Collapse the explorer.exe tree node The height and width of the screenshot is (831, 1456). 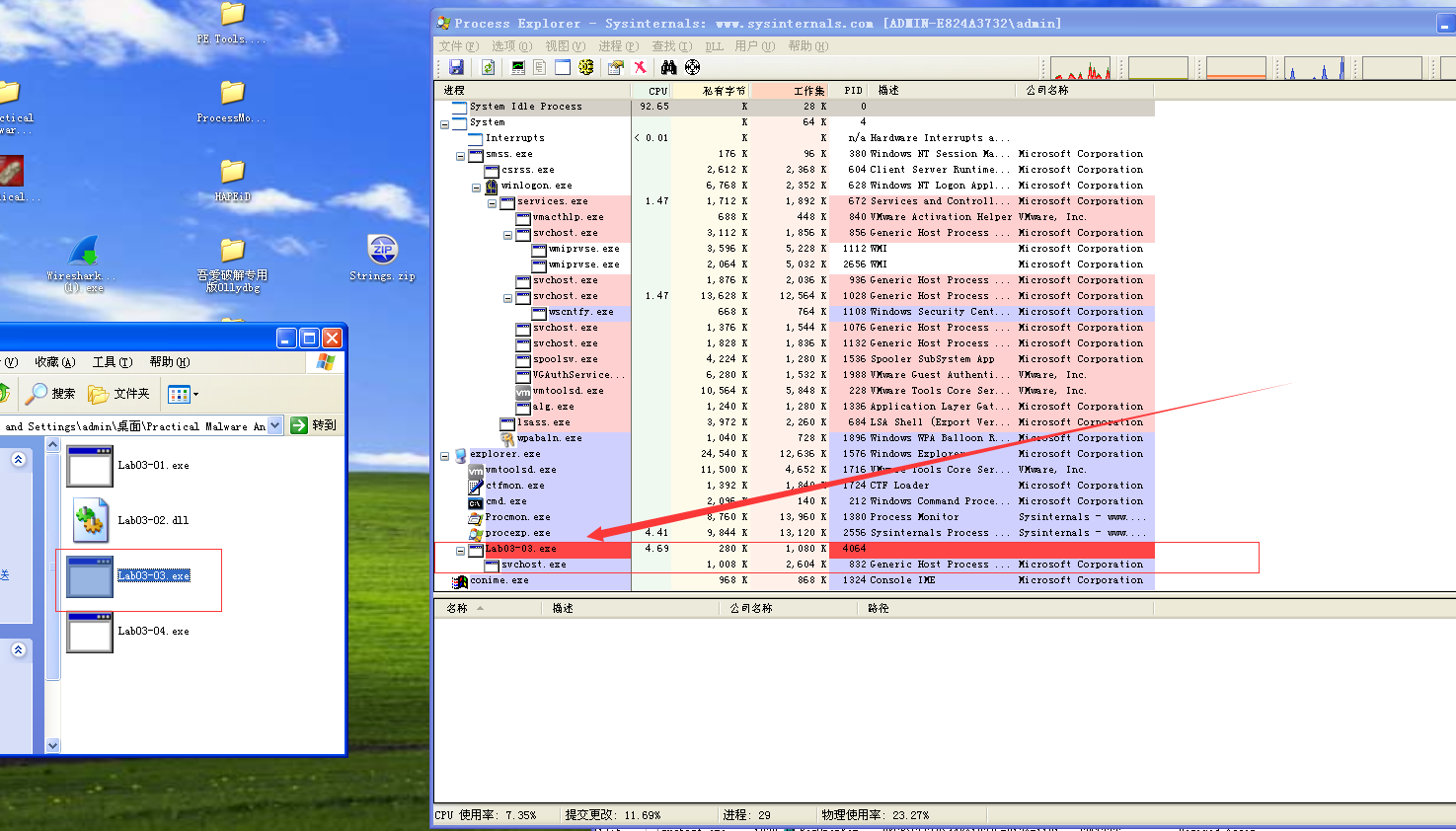click(x=444, y=455)
